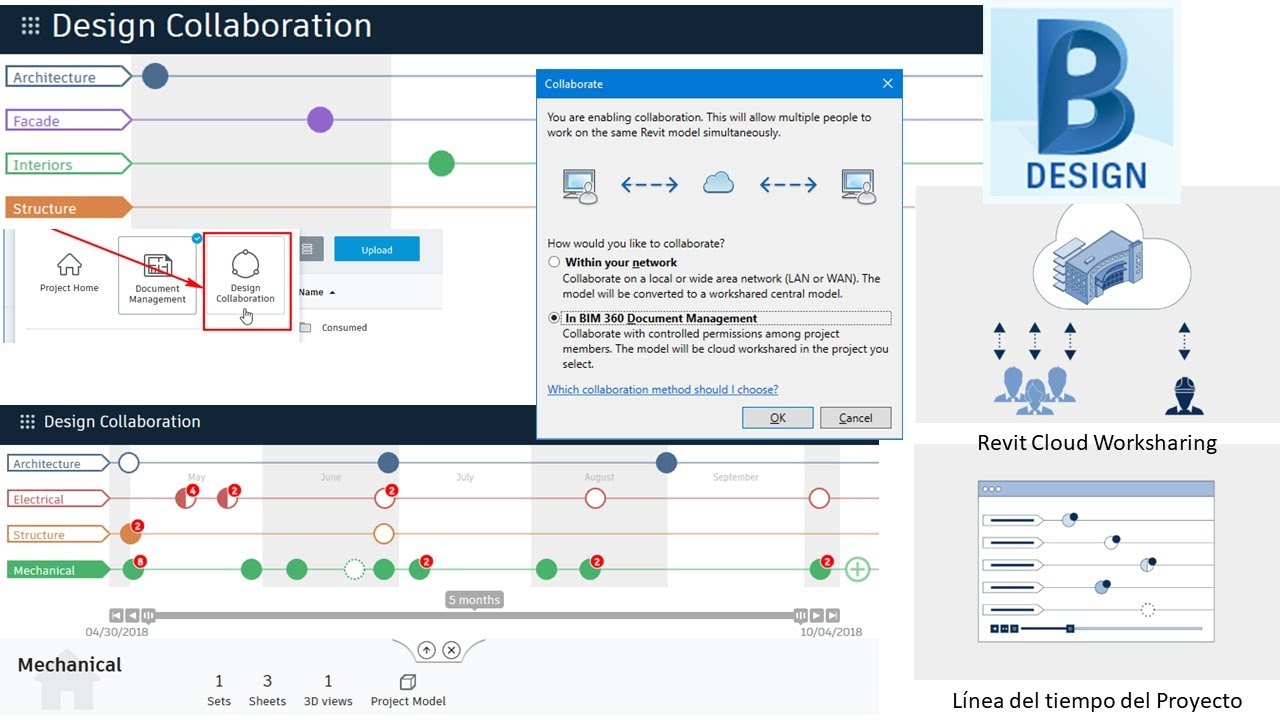The width and height of the screenshot is (1280, 720).
Task: Select the Architecture team label in top timeline
Action: [x=68, y=77]
